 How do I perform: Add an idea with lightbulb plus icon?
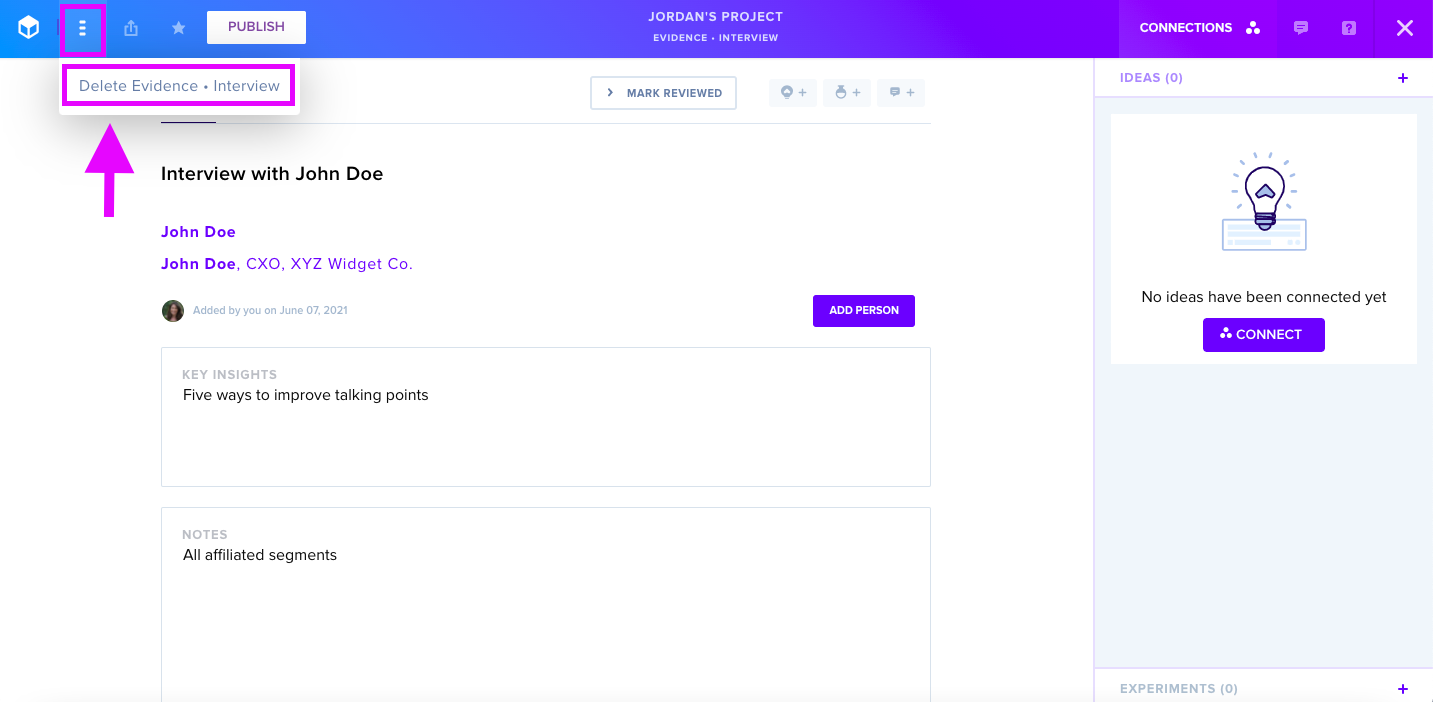click(793, 93)
